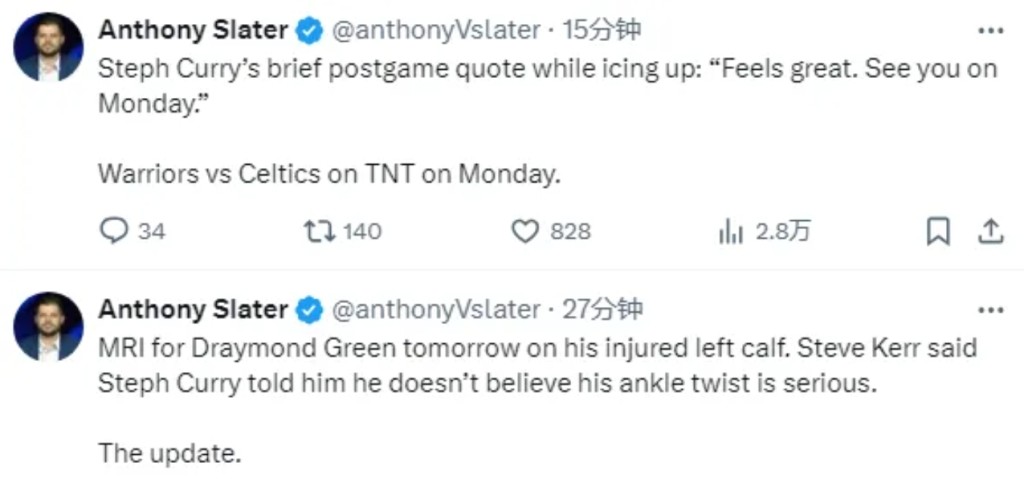Open more options on Draymond Green tweet

pos(990,310)
